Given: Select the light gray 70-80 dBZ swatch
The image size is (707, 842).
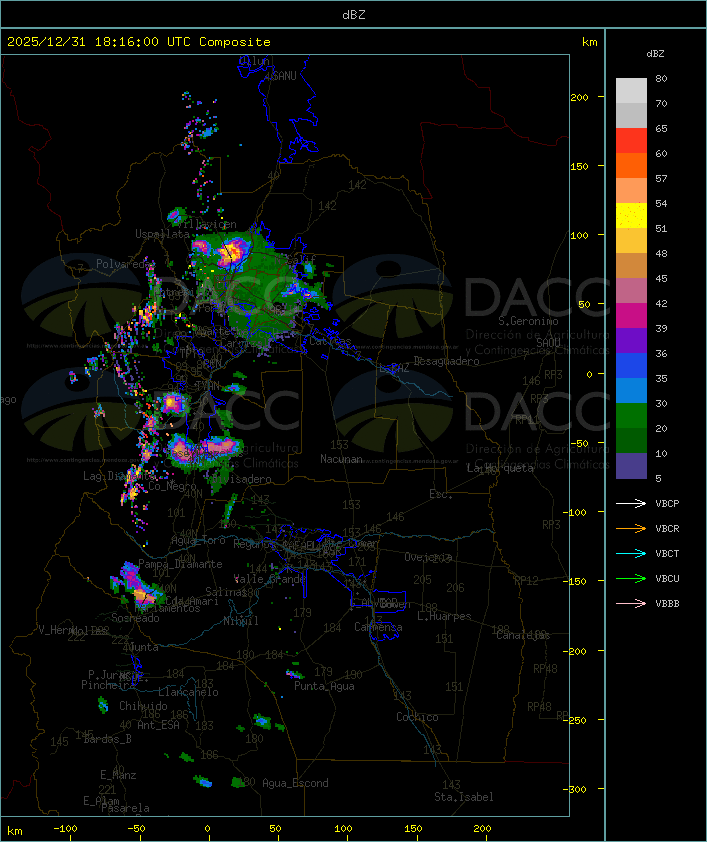Looking at the screenshot, I should tap(631, 91).
